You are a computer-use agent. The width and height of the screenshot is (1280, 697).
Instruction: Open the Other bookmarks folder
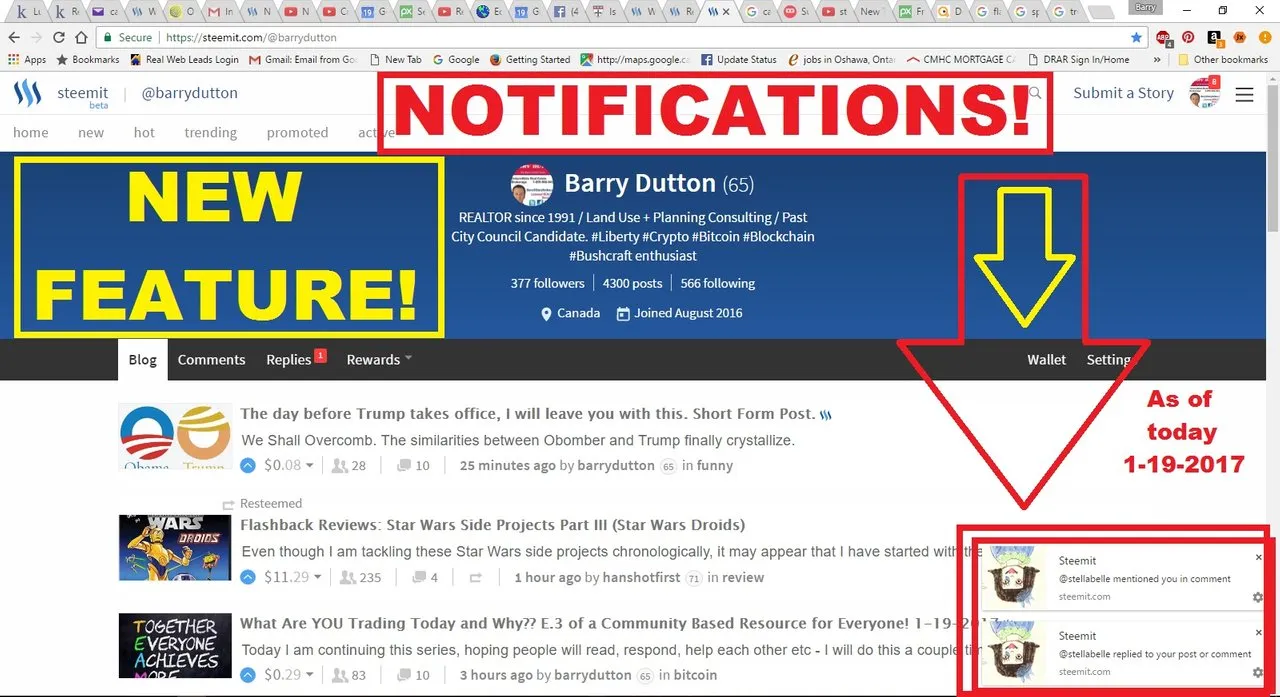pos(1222,60)
